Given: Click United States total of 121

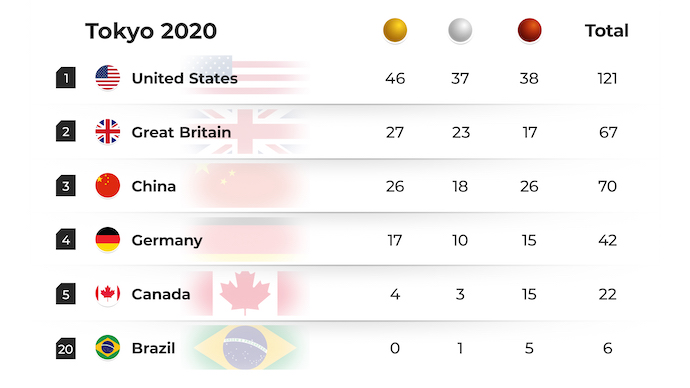Looking at the screenshot, I should pyautogui.click(x=607, y=78).
